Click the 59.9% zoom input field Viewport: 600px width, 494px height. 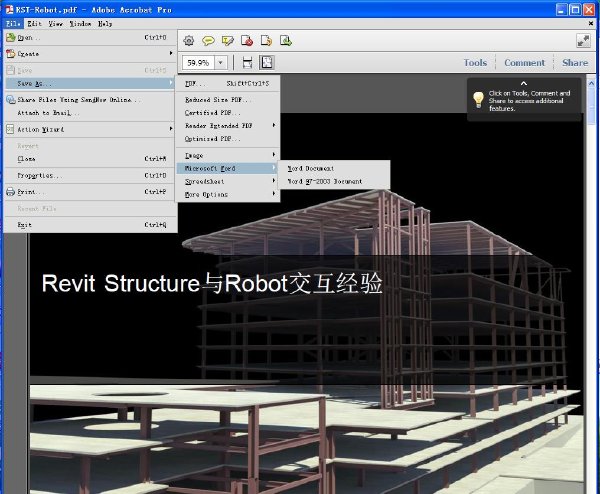198,62
